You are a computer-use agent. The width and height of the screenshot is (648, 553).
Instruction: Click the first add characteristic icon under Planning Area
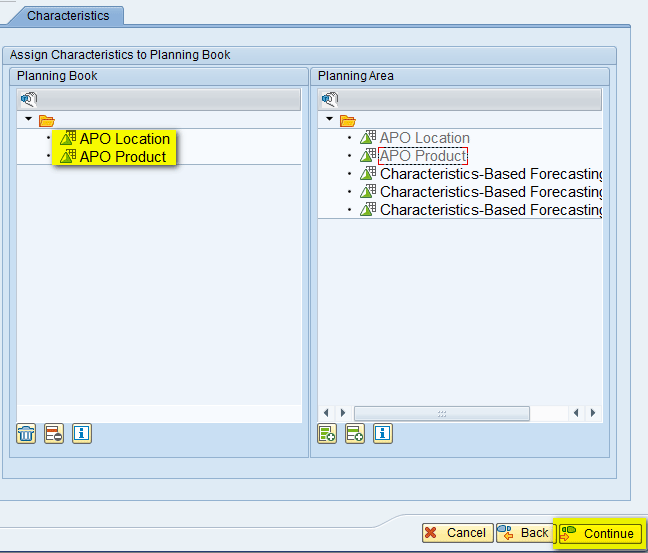pos(327,434)
